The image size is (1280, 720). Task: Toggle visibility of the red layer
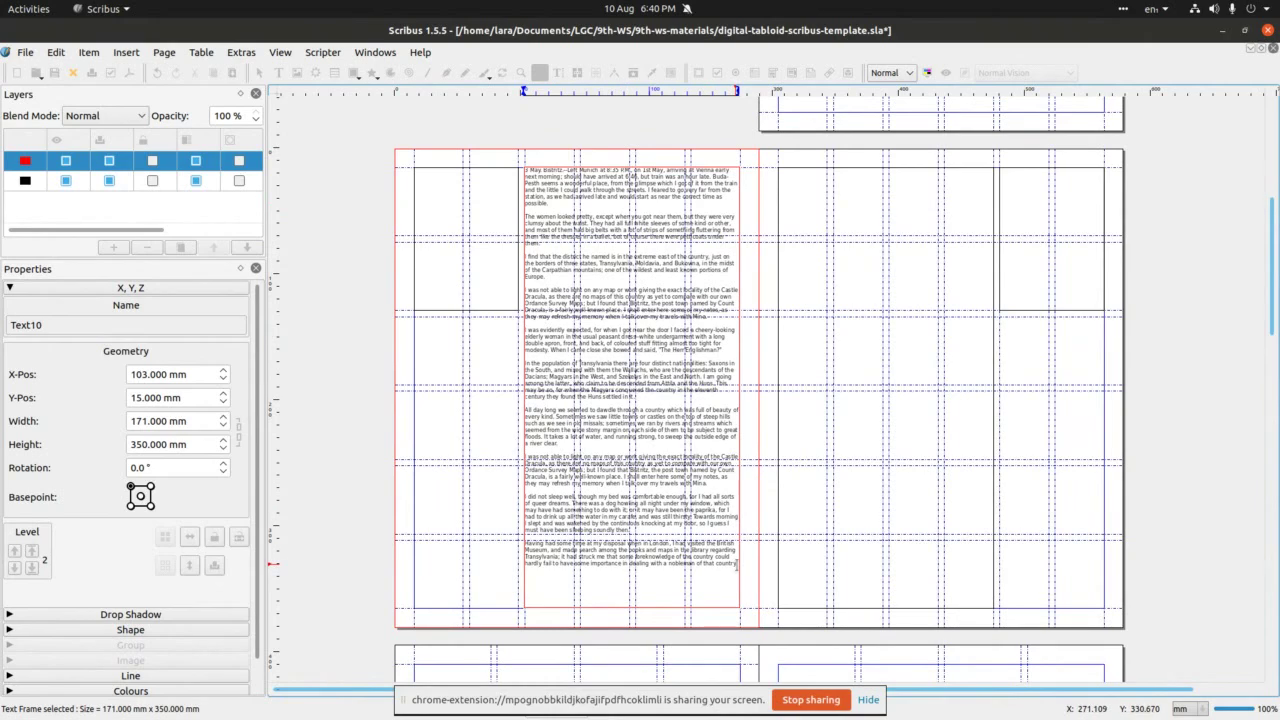coord(66,160)
